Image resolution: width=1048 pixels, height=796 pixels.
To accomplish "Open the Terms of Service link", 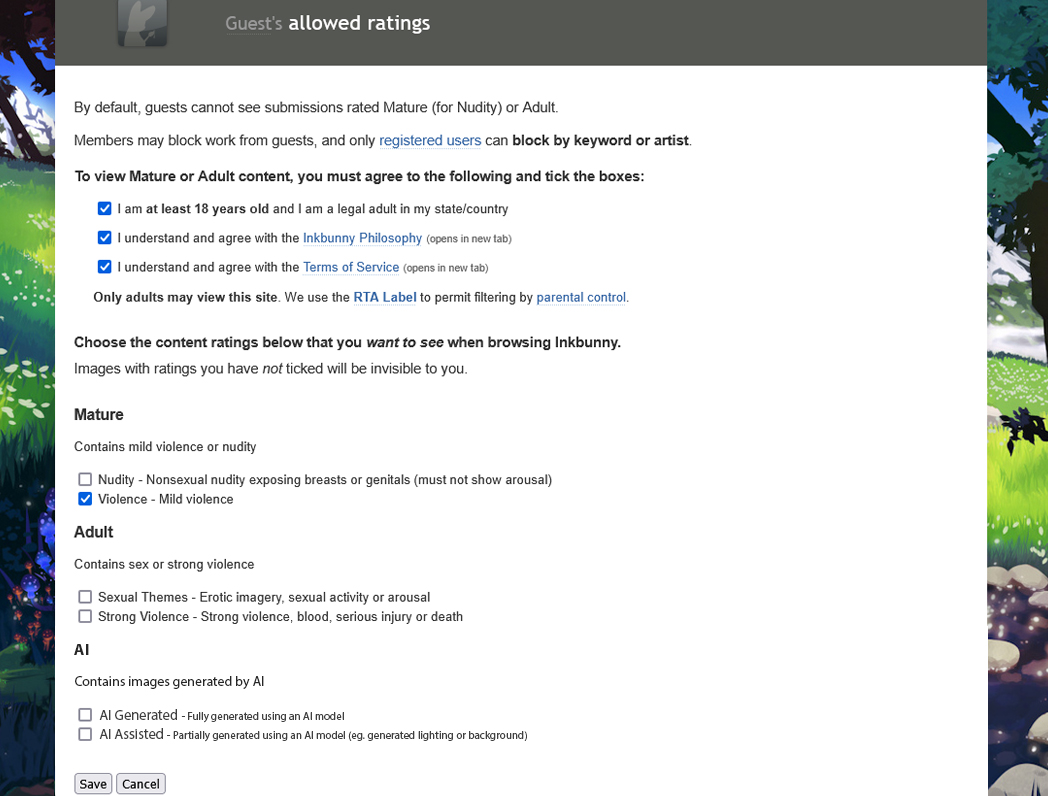I will (x=351, y=267).
